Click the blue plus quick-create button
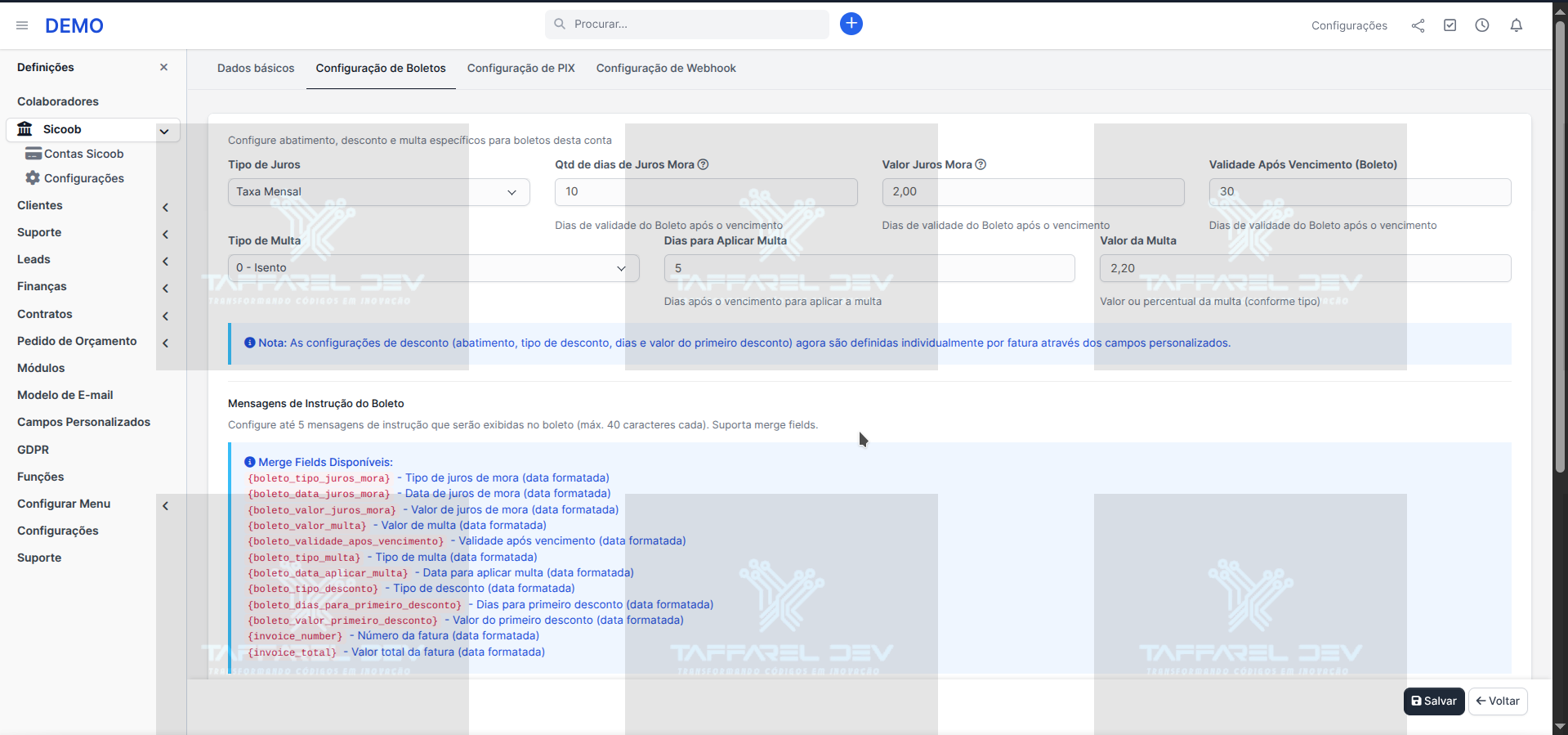The width and height of the screenshot is (1568, 735). coord(851,24)
